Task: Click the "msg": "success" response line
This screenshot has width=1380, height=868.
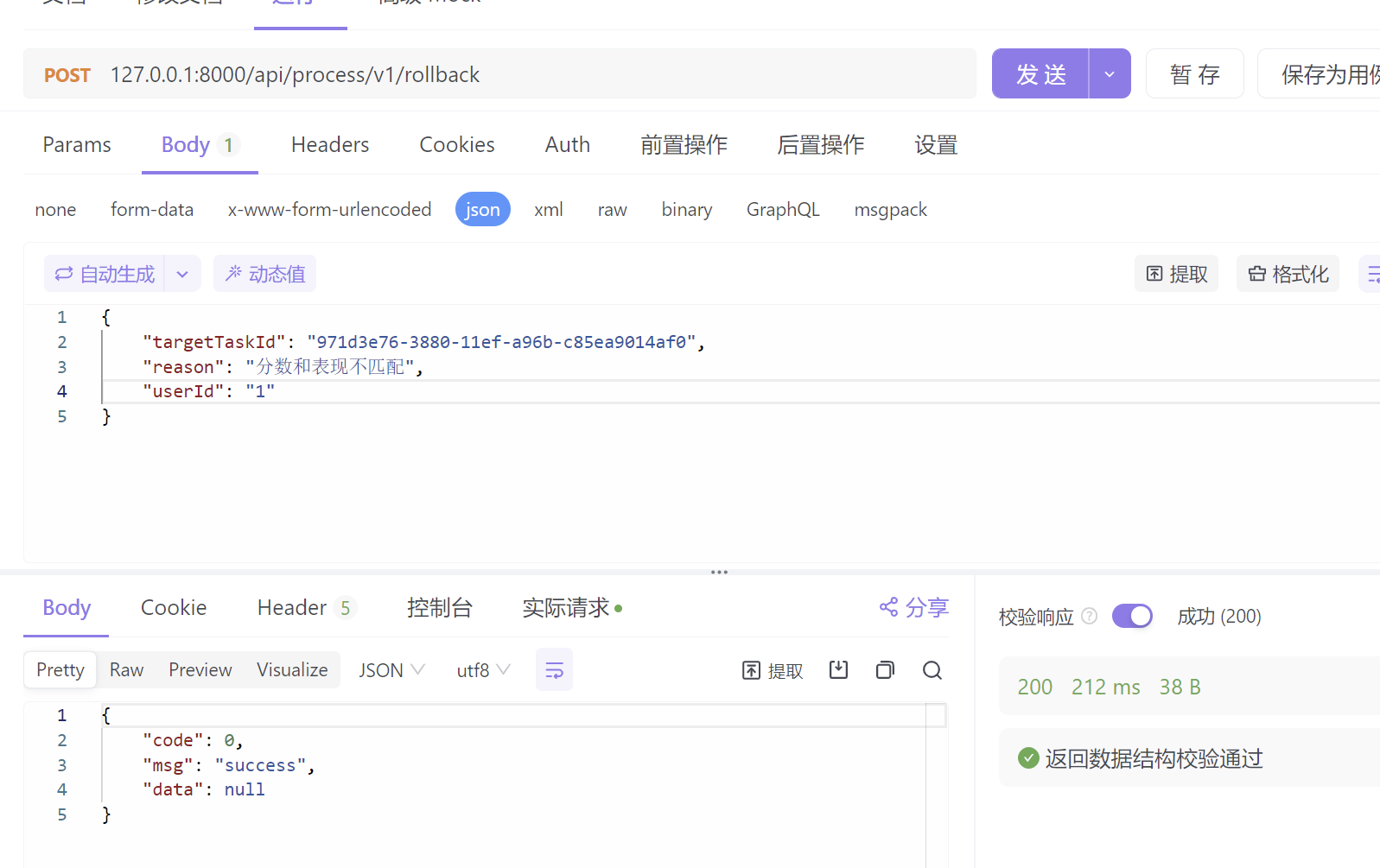Action: pos(228,765)
